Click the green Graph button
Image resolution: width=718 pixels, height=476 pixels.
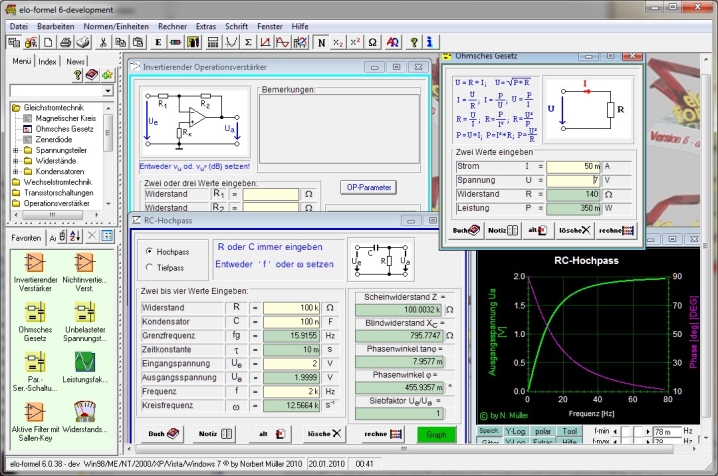[437, 434]
